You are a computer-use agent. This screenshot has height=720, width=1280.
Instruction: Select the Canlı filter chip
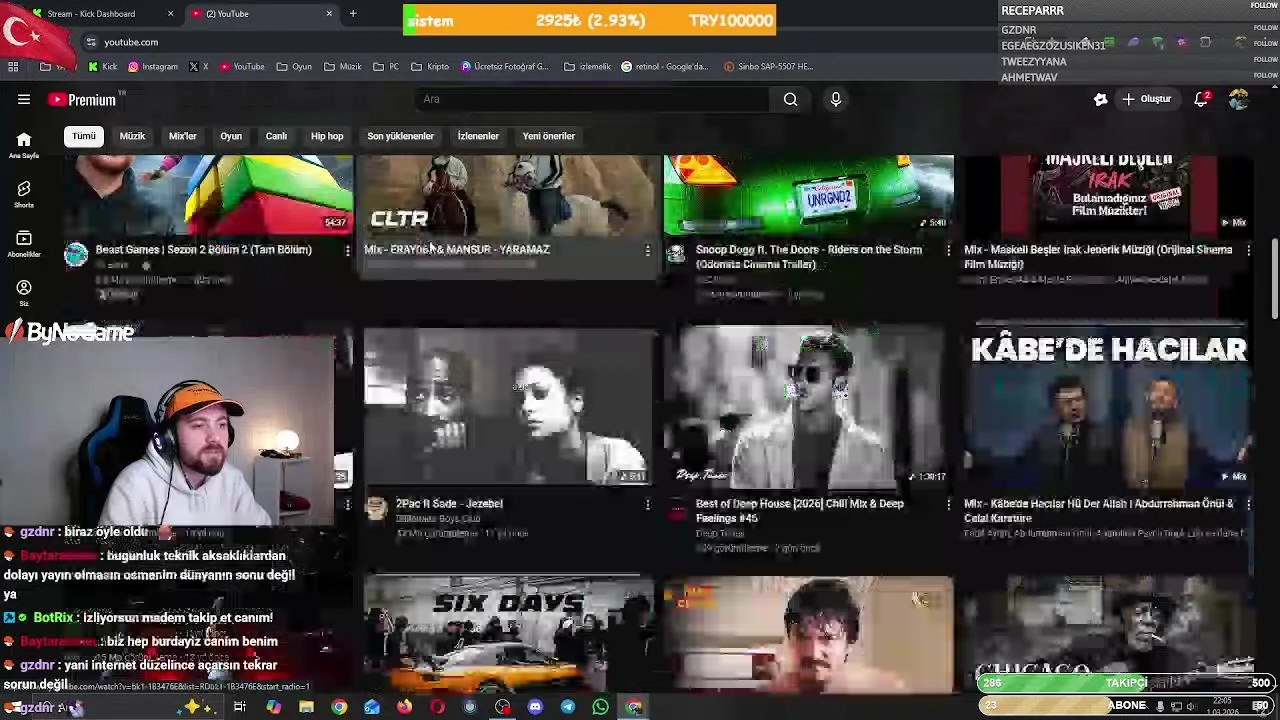(x=276, y=136)
